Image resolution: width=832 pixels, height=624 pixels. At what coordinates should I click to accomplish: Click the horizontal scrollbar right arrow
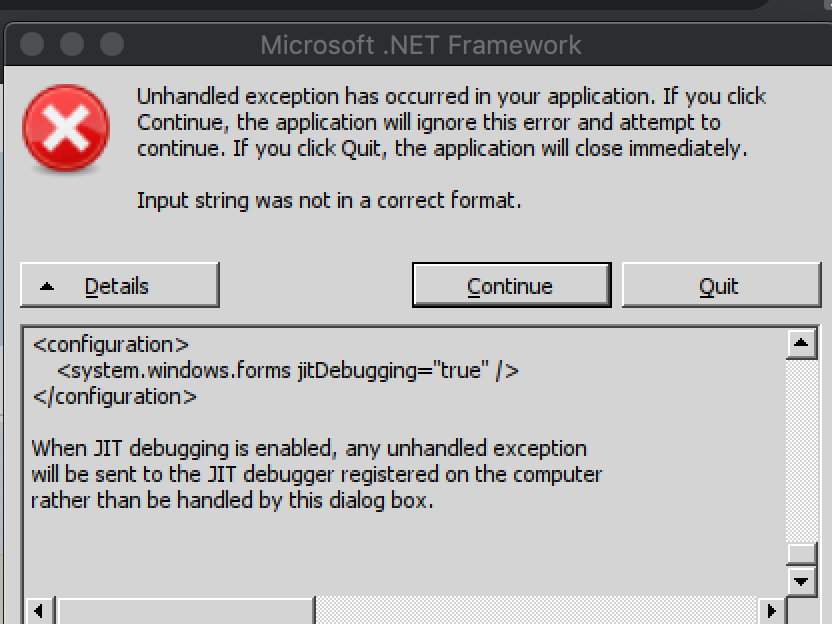[772, 611]
